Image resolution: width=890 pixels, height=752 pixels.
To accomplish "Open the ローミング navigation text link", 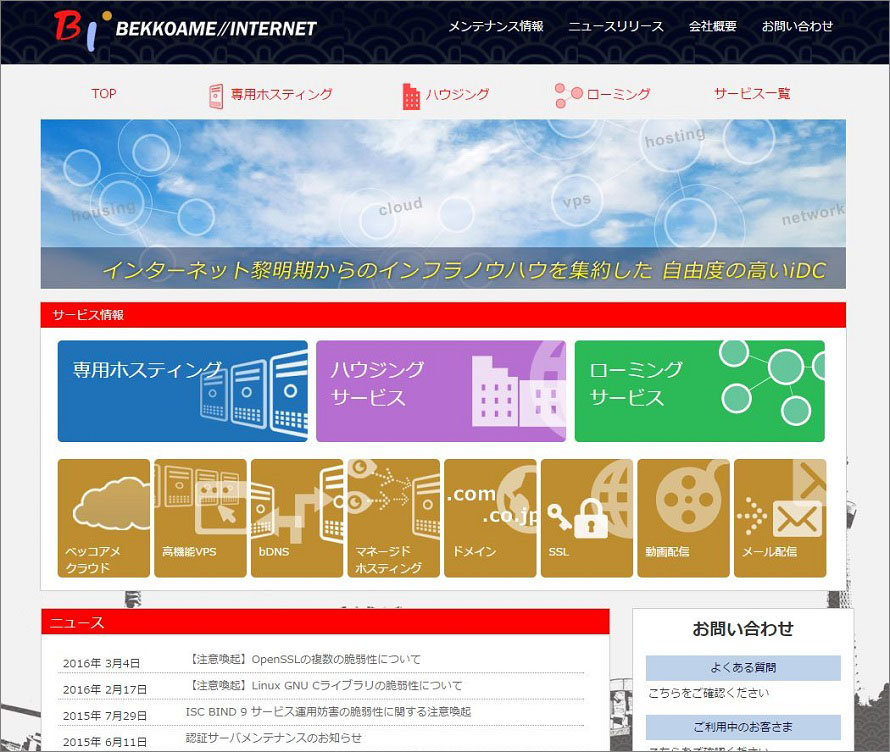I will click(x=618, y=94).
